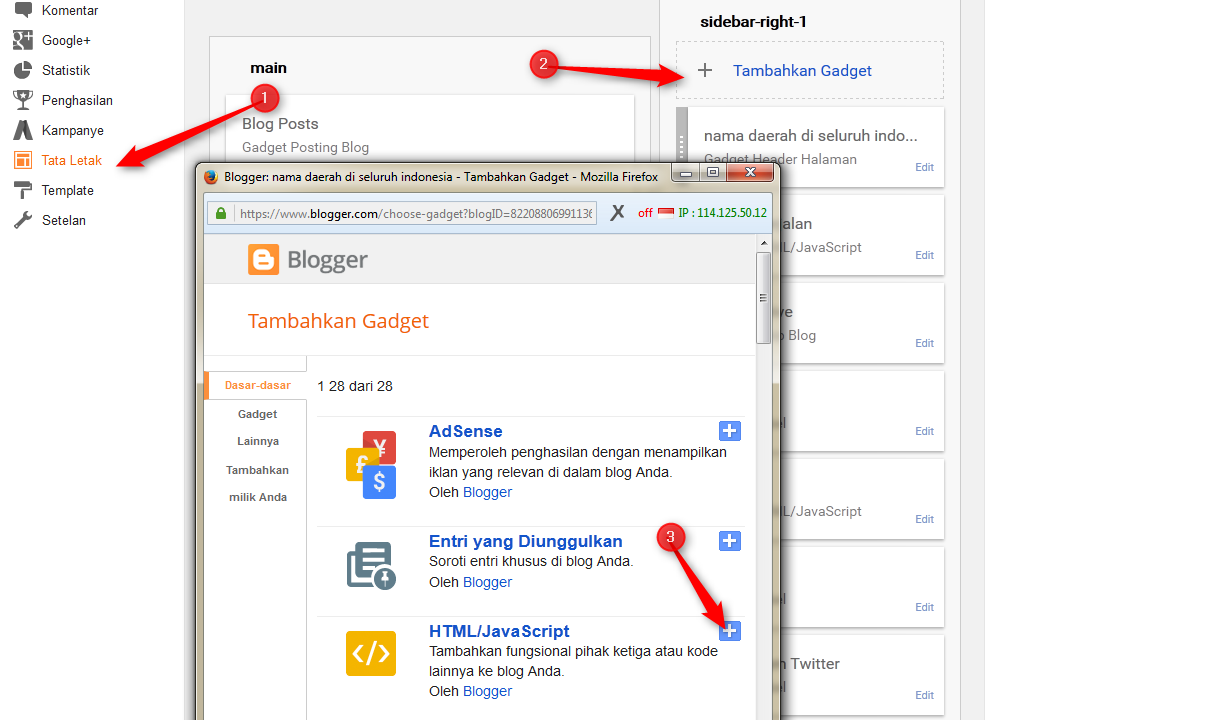Maximize the Tambahkan Gadget popup window
This screenshot has height=720, width=1207.
[x=713, y=173]
